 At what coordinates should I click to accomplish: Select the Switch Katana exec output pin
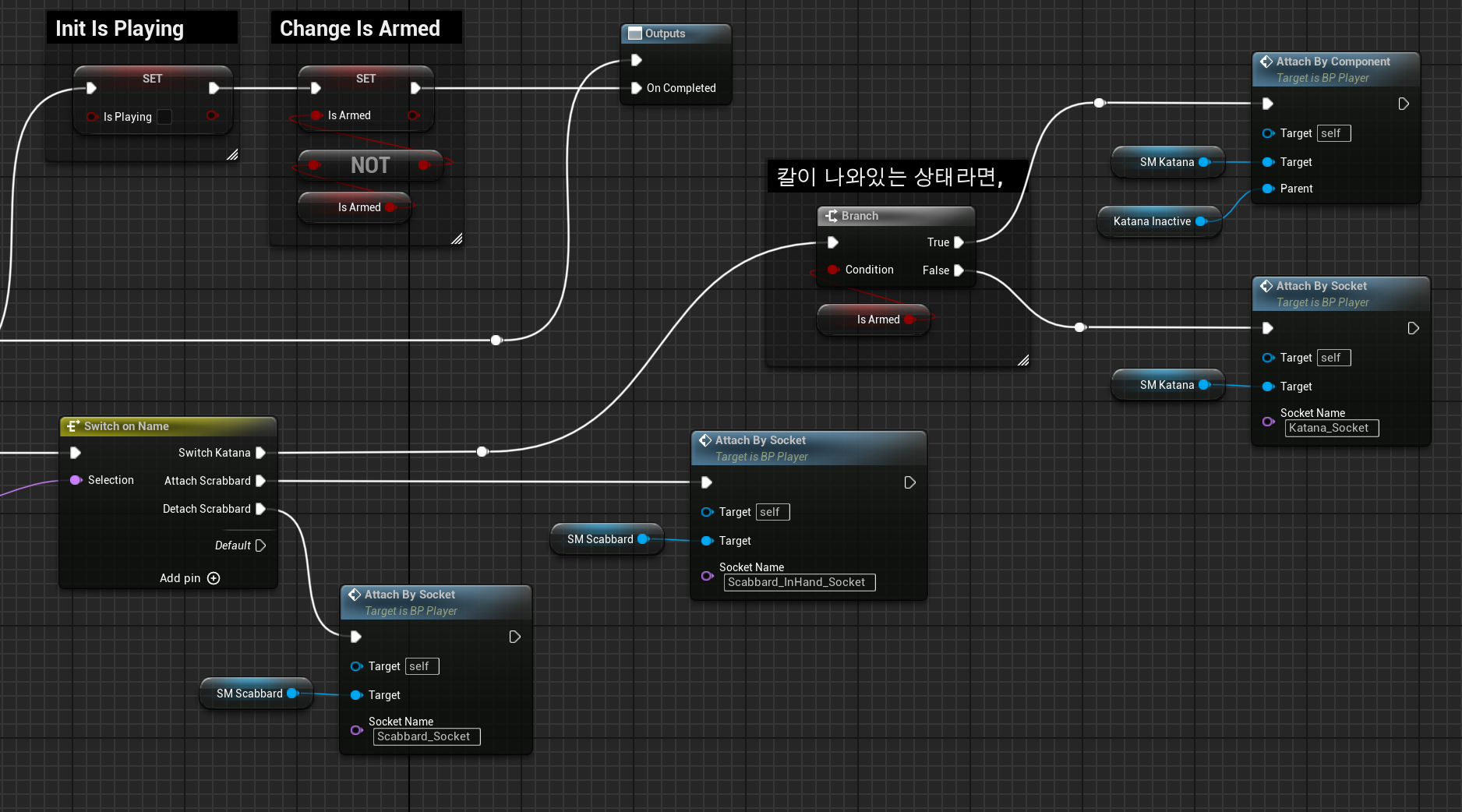260,453
